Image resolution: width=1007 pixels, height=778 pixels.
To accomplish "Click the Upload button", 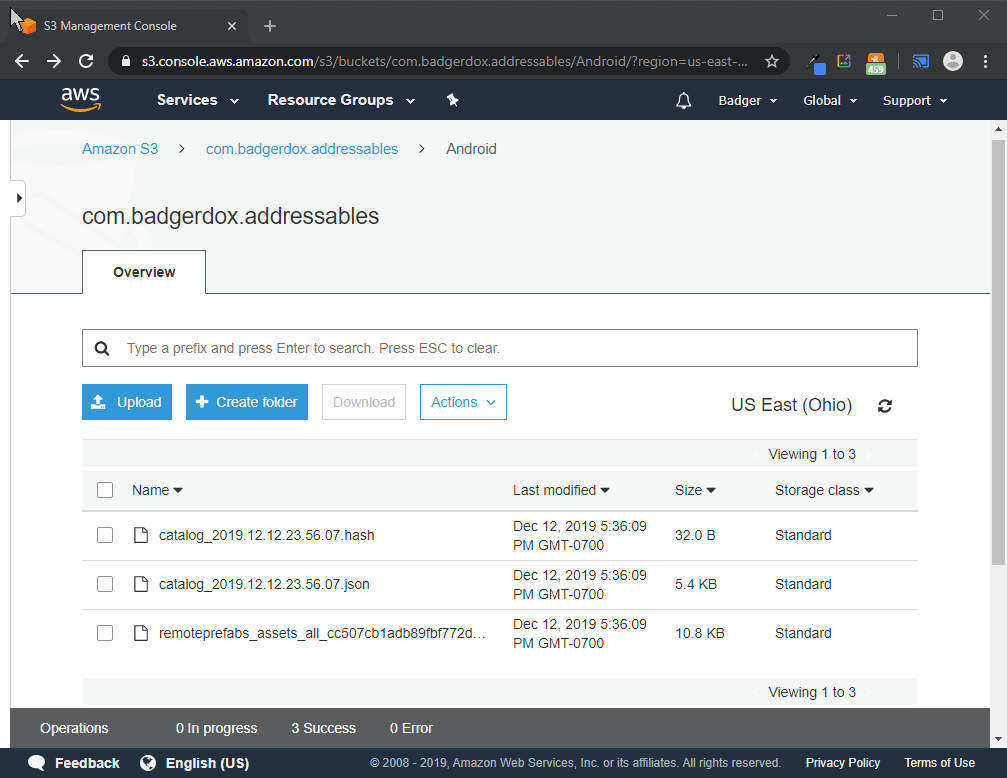I will pyautogui.click(x=127, y=402).
